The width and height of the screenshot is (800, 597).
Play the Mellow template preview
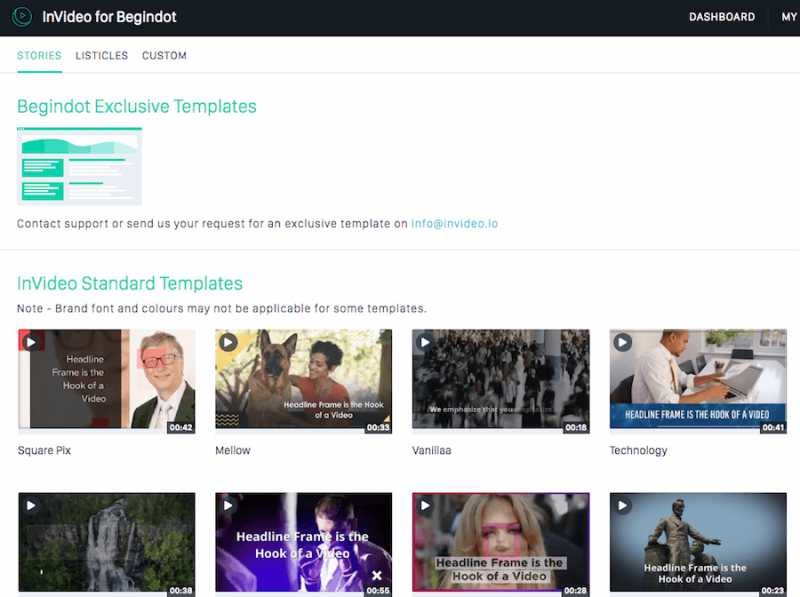[x=228, y=342]
